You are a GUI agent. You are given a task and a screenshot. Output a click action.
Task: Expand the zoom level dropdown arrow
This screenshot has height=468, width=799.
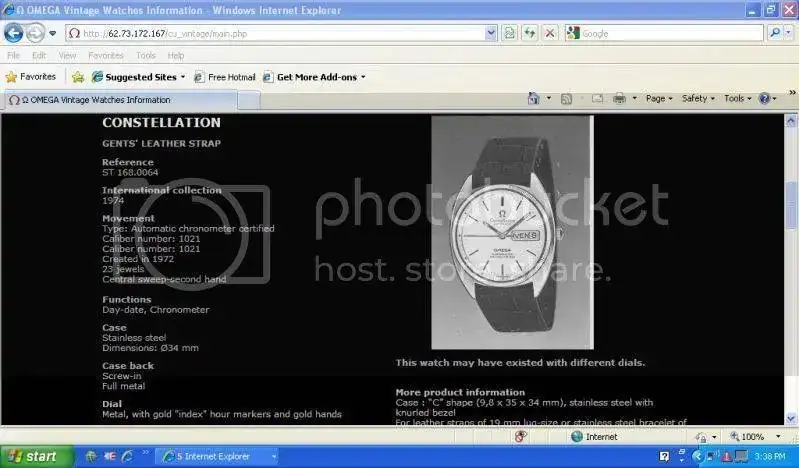[x=778, y=436]
